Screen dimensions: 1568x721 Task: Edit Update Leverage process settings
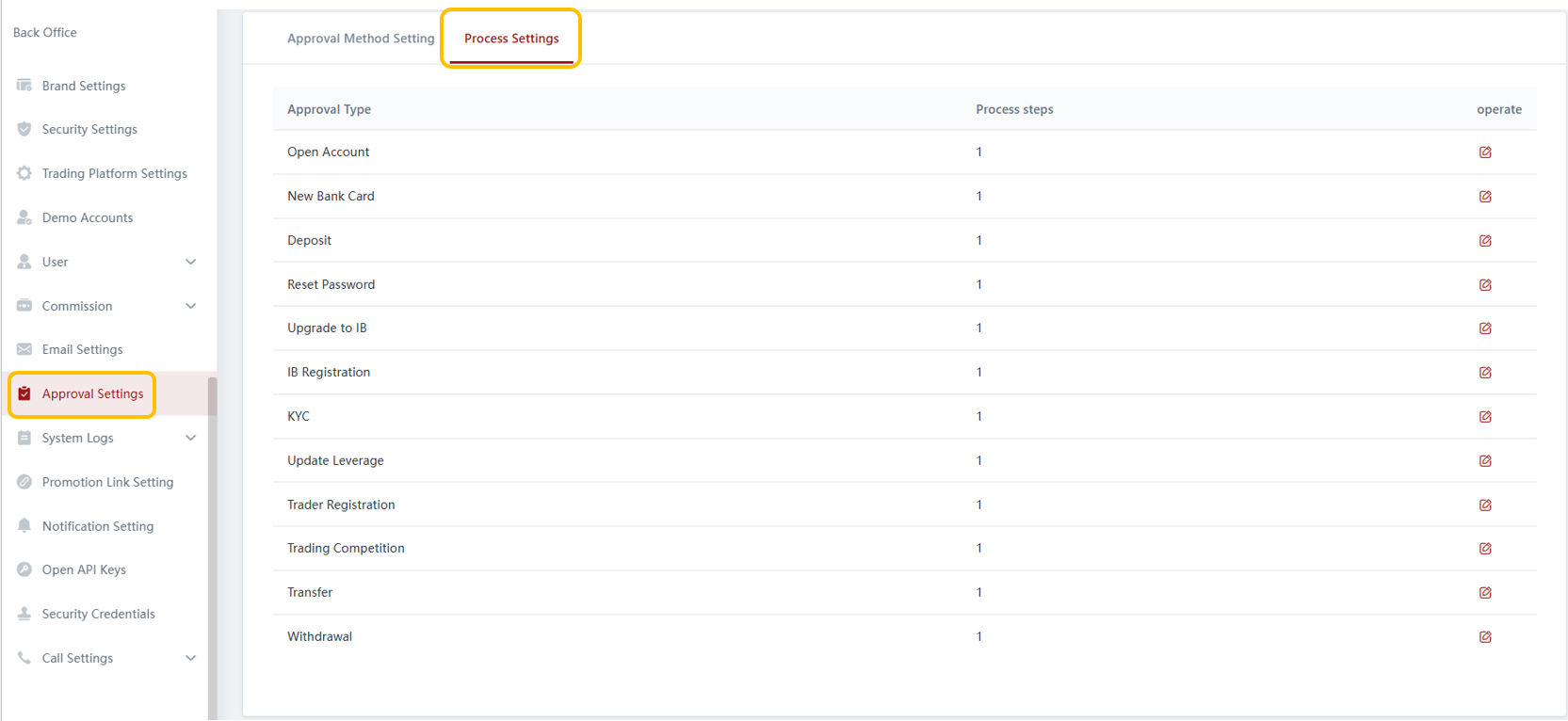pyautogui.click(x=1485, y=461)
